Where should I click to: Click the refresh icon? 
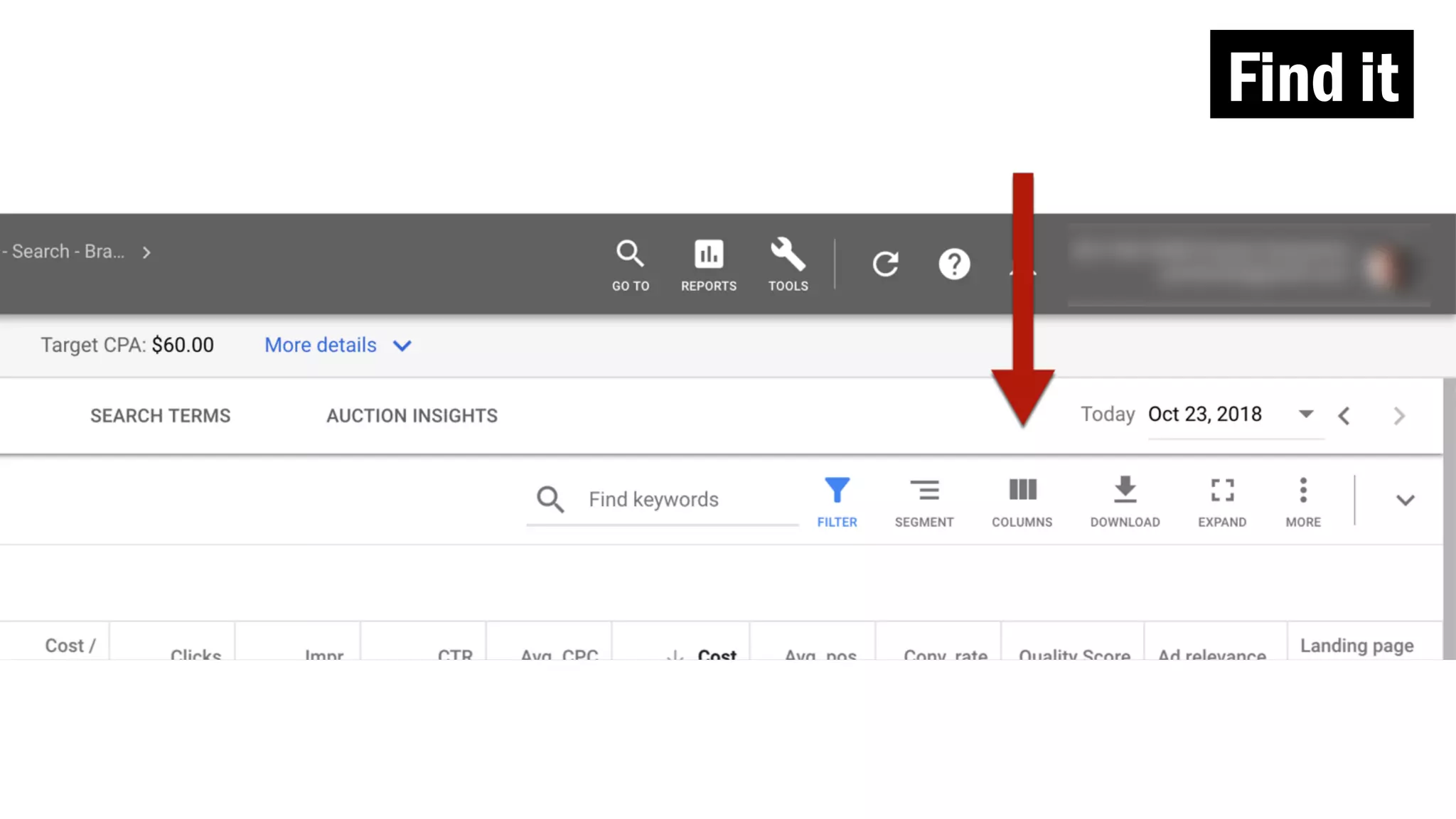885,264
